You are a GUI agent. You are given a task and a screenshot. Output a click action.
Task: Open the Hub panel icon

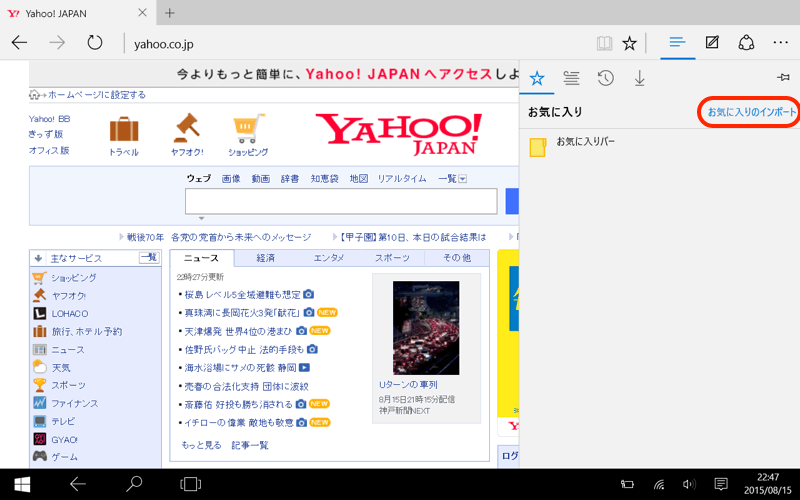click(678, 43)
